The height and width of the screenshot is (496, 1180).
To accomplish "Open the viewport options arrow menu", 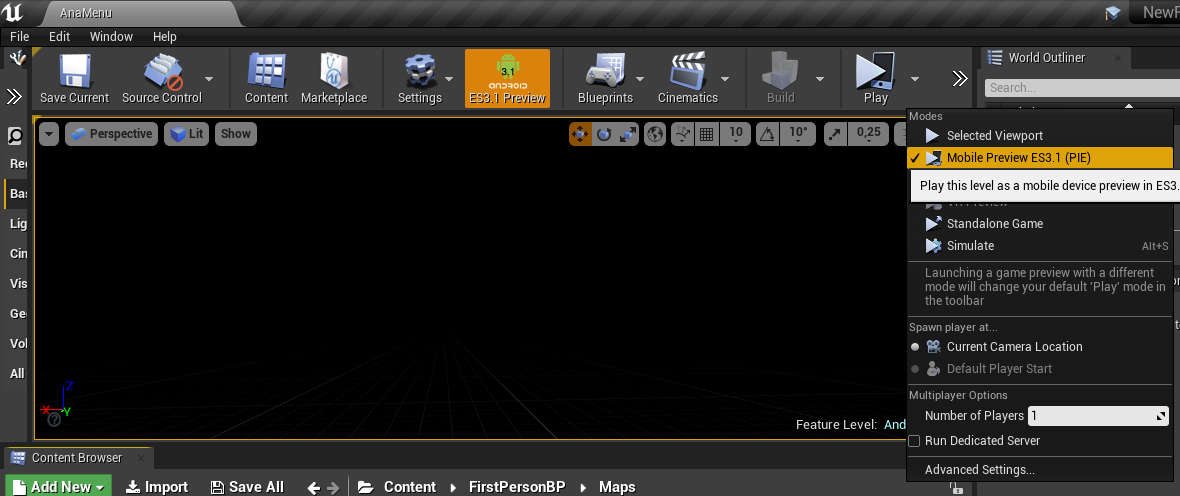I will [x=49, y=134].
